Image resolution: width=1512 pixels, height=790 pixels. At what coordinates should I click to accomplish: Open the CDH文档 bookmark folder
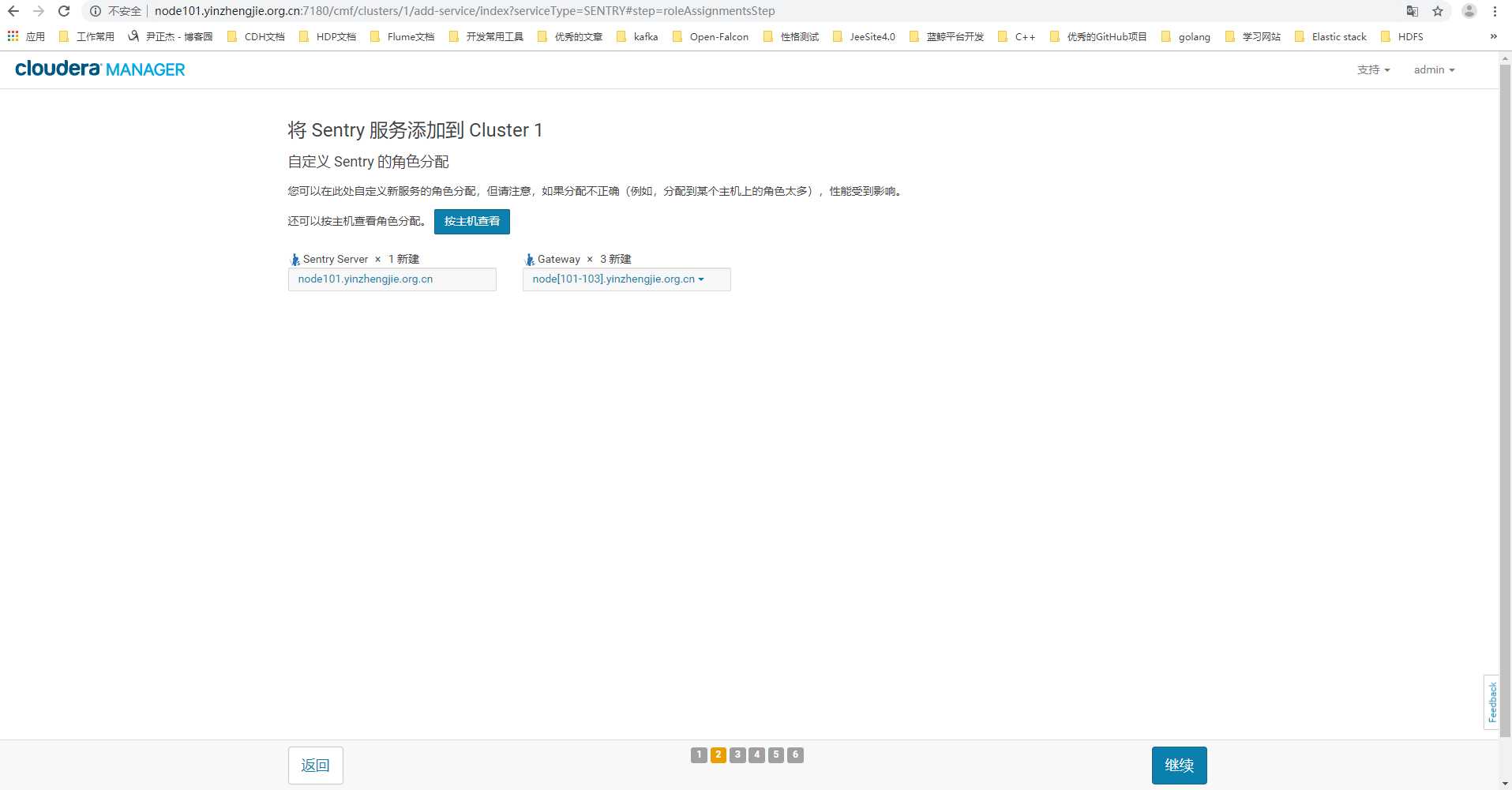point(256,36)
